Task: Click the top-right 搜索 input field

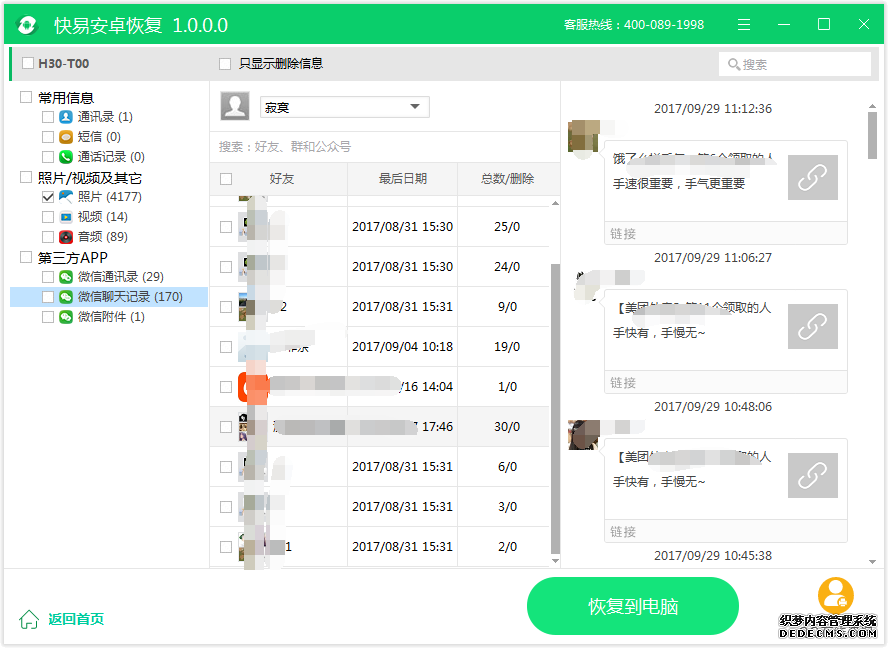Action: 795,64
